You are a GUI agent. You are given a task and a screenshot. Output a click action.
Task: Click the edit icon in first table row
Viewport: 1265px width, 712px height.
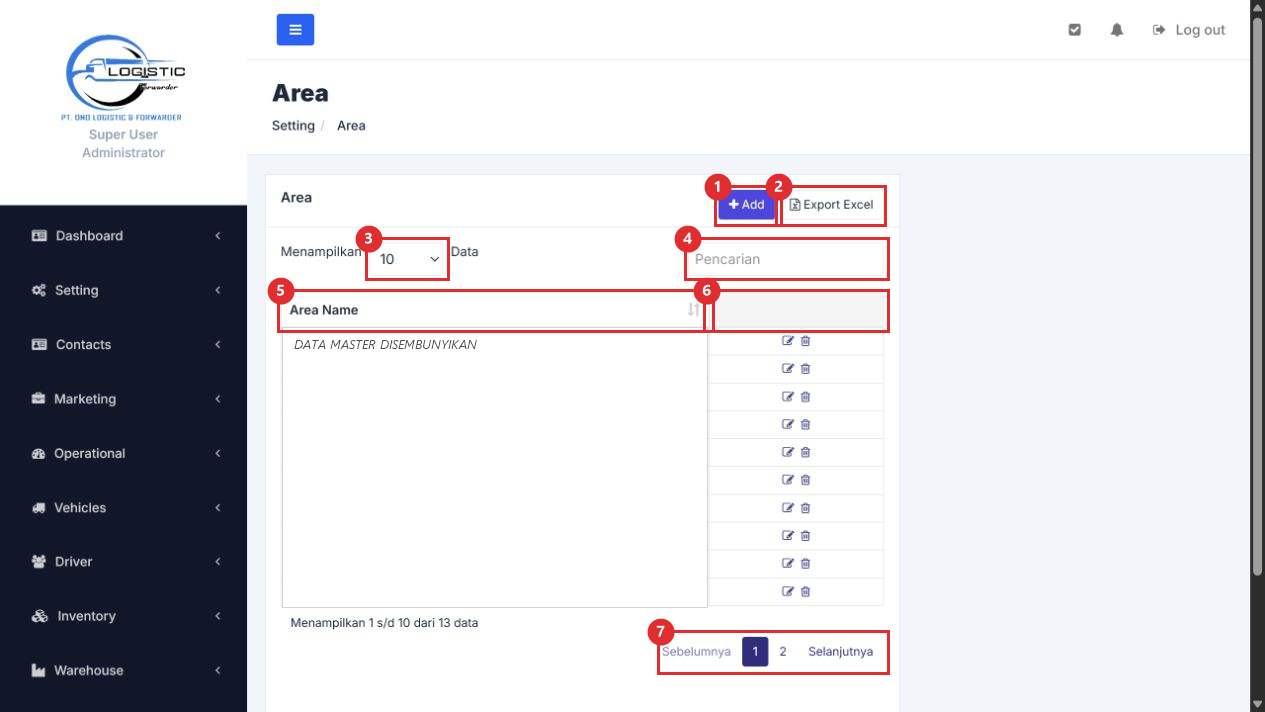tap(788, 341)
